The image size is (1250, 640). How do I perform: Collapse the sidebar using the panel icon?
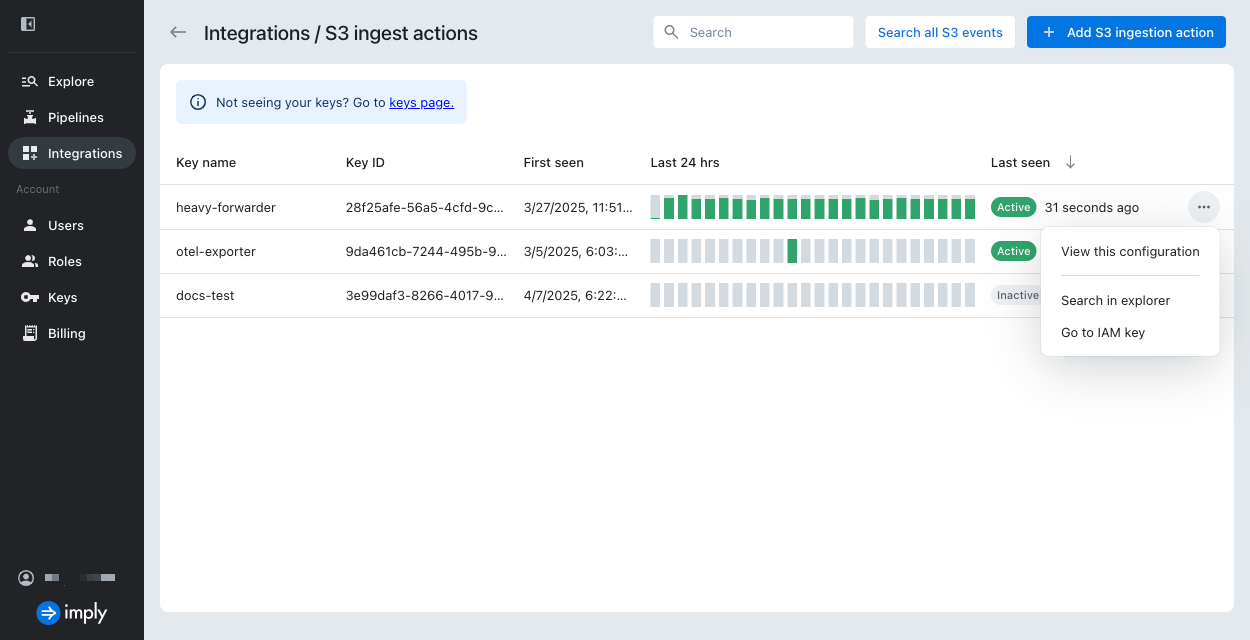click(28, 24)
